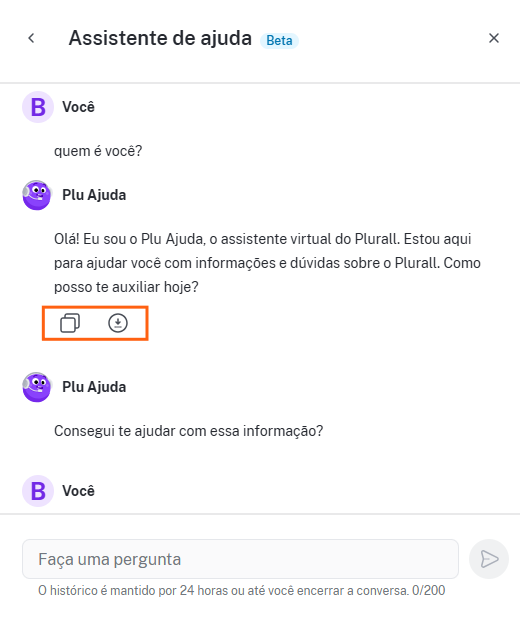Click the Beta badge next to title
520x622 pixels.
[279, 40]
